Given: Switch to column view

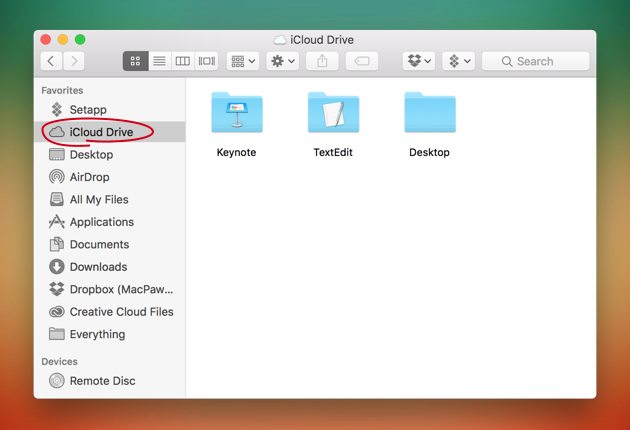Looking at the screenshot, I should coord(183,61).
